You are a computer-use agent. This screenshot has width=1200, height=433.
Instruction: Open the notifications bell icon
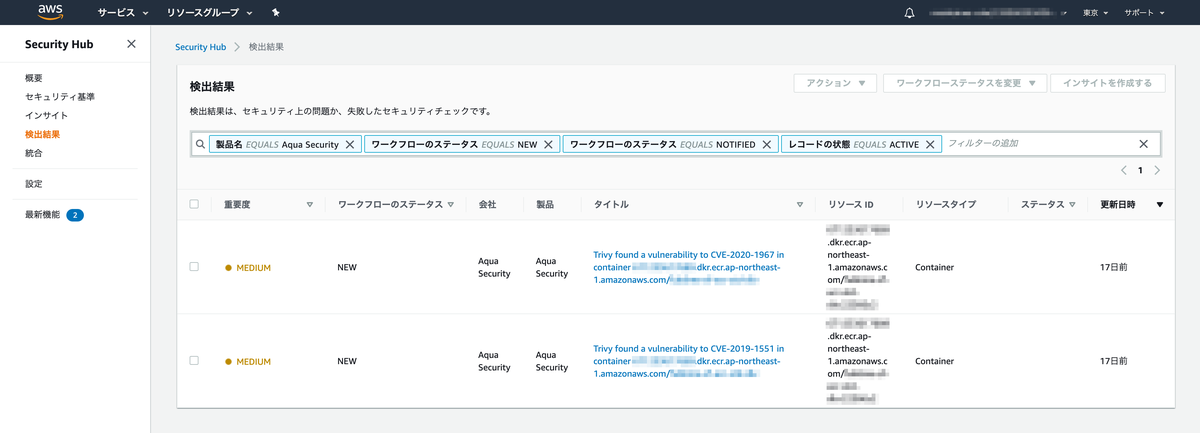[909, 13]
